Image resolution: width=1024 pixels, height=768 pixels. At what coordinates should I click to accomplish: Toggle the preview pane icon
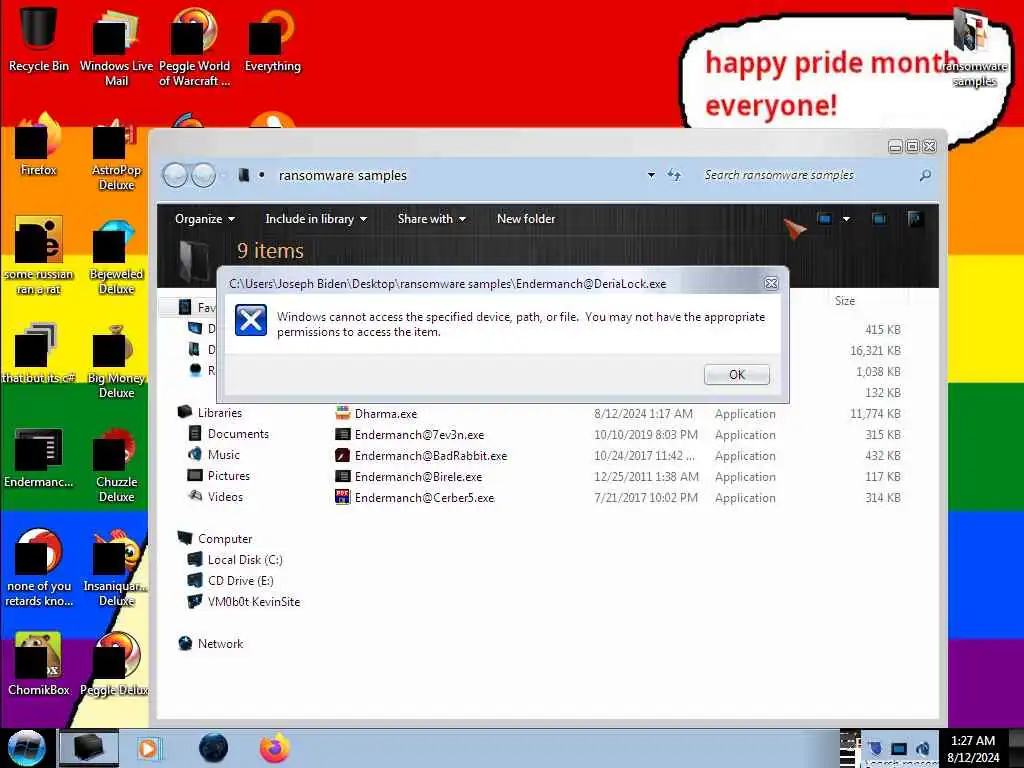tap(879, 219)
